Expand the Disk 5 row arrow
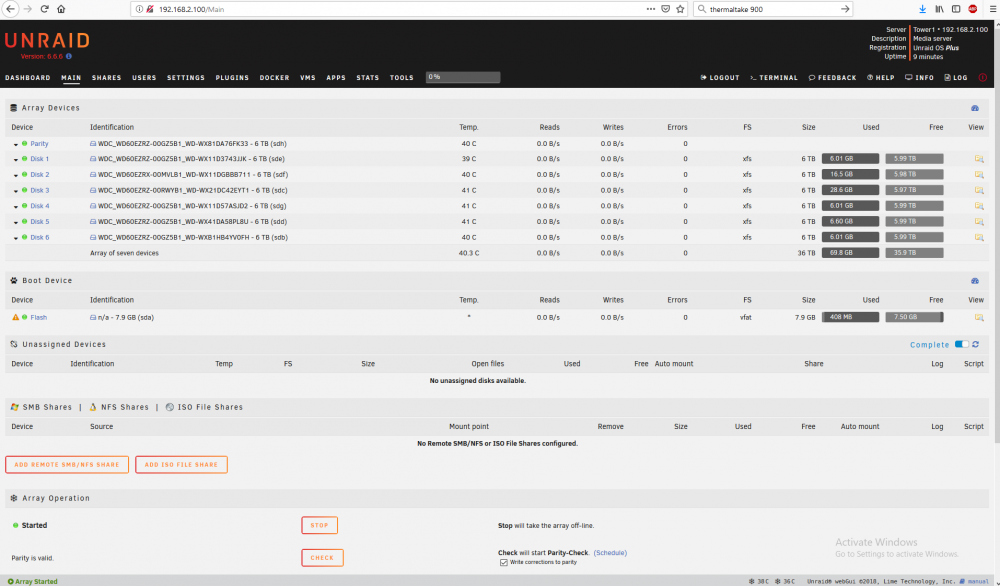 click(16, 222)
